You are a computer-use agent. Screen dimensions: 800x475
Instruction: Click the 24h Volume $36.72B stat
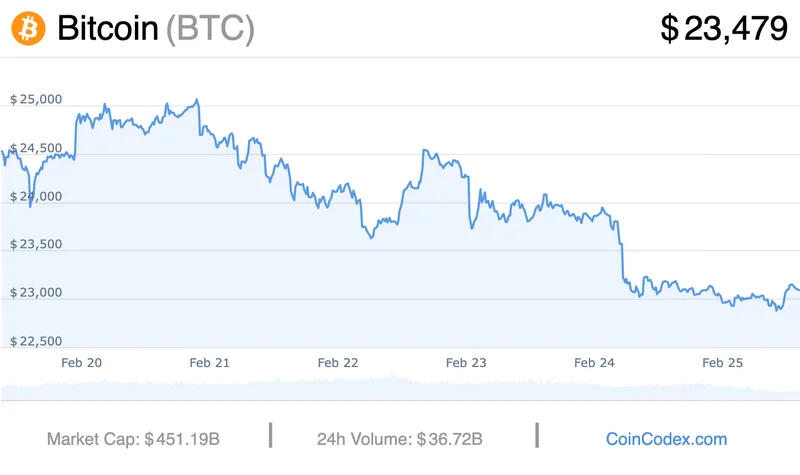point(400,439)
